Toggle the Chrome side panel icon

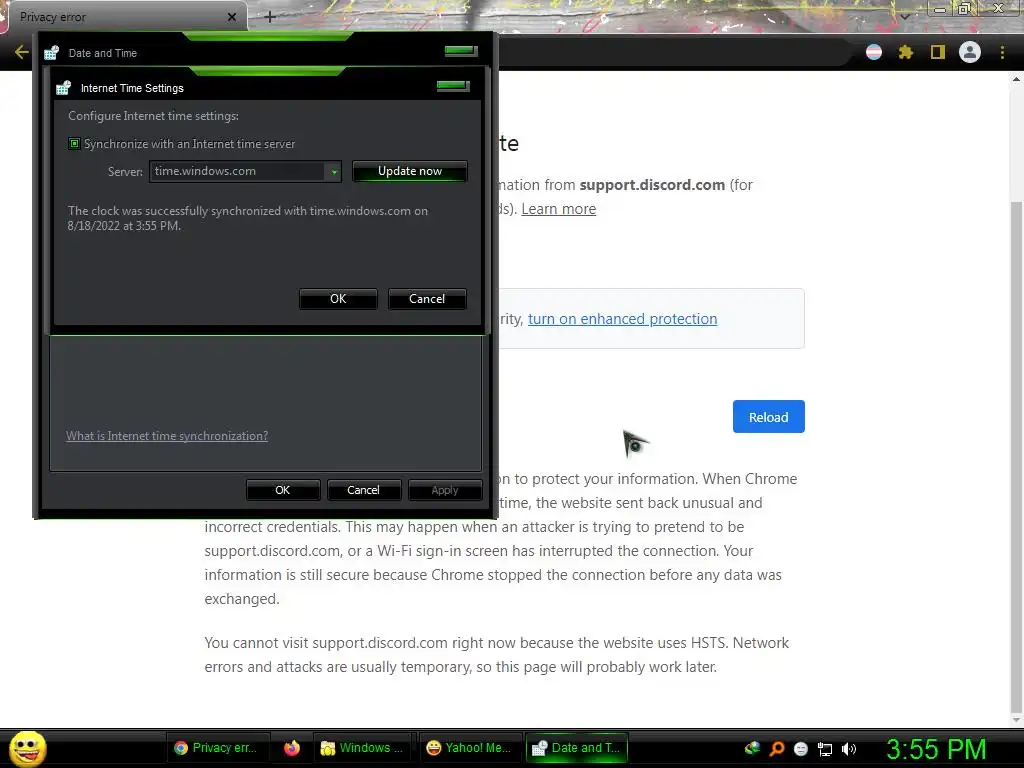click(x=937, y=52)
